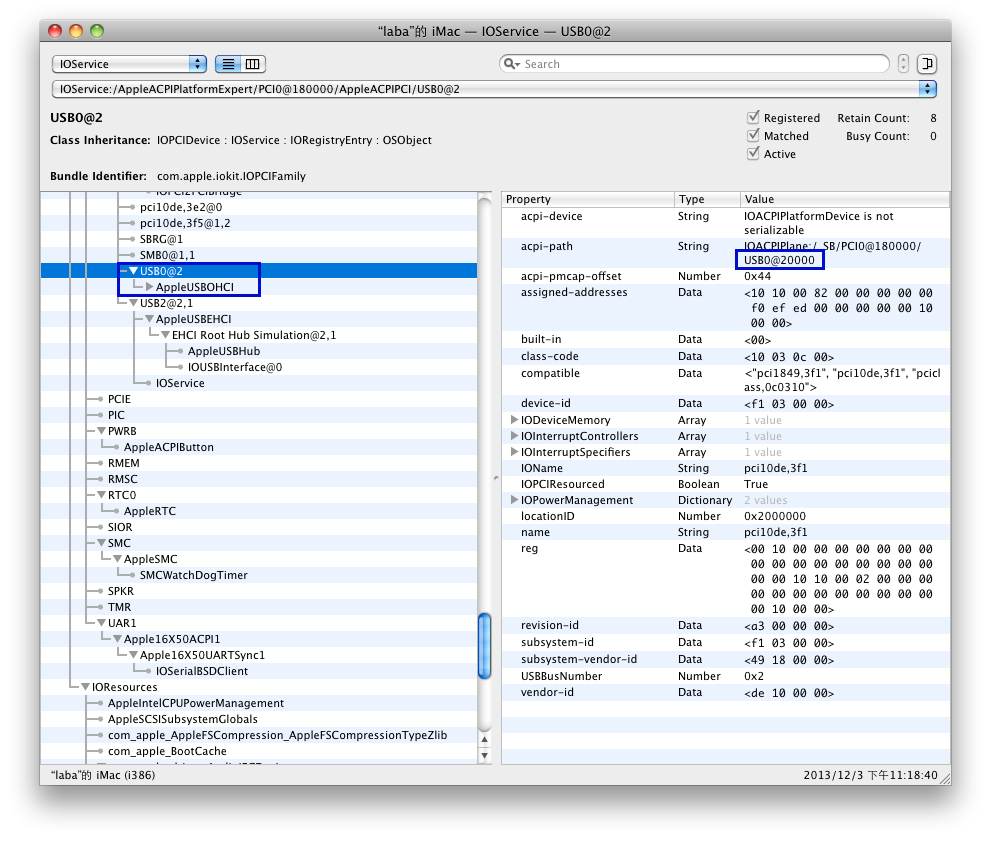Collapse the SMC tree node
The image size is (991, 845).
tap(101, 543)
